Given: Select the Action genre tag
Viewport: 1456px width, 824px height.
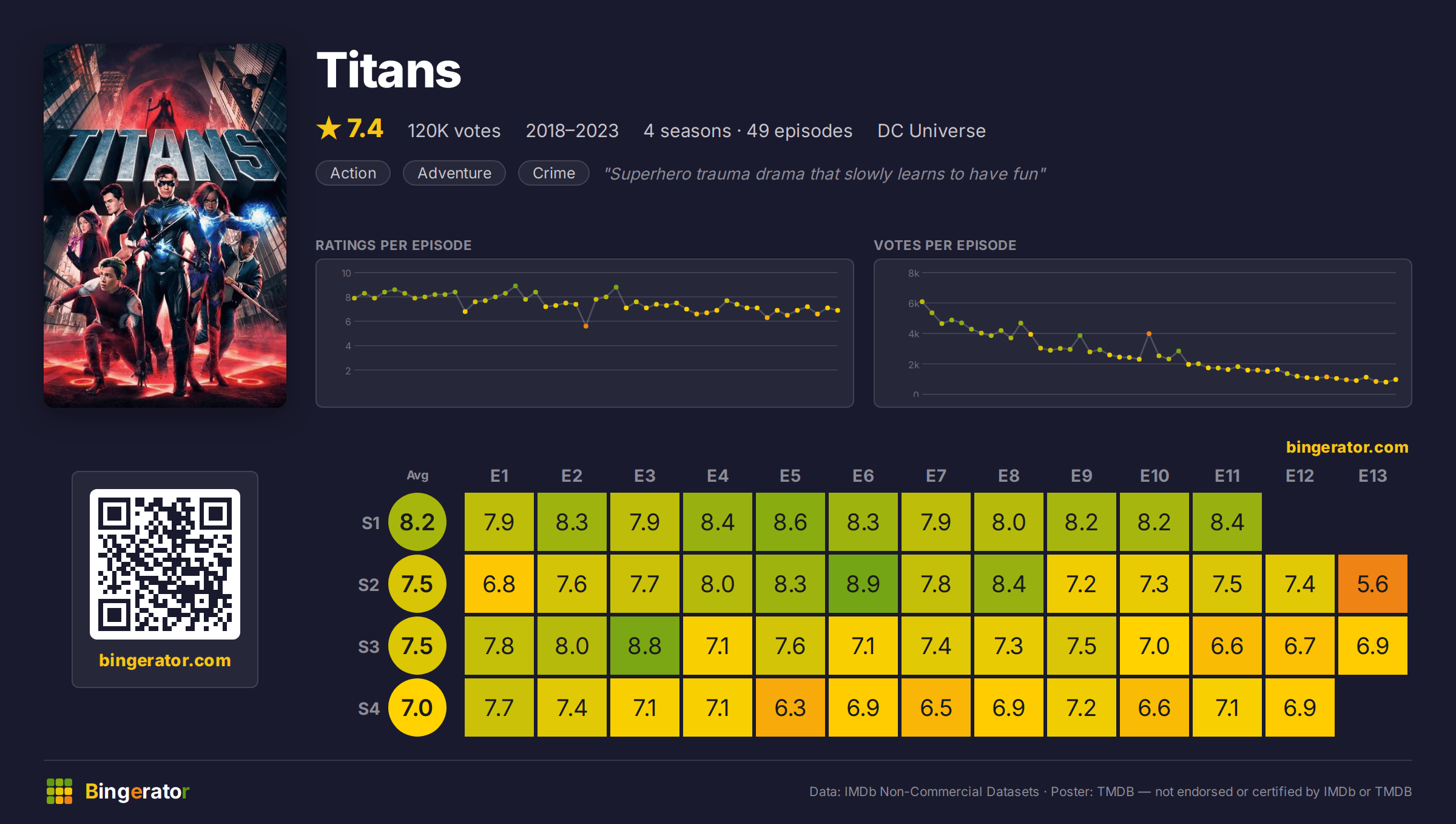Looking at the screenshot, I should (x=353, y=173).
